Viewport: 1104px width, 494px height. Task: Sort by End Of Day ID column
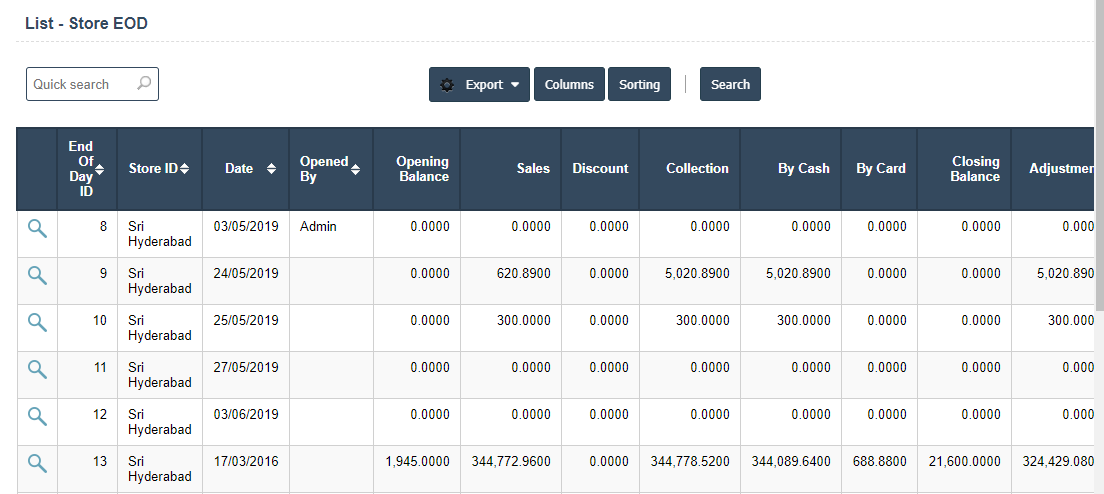click(86, 168)
